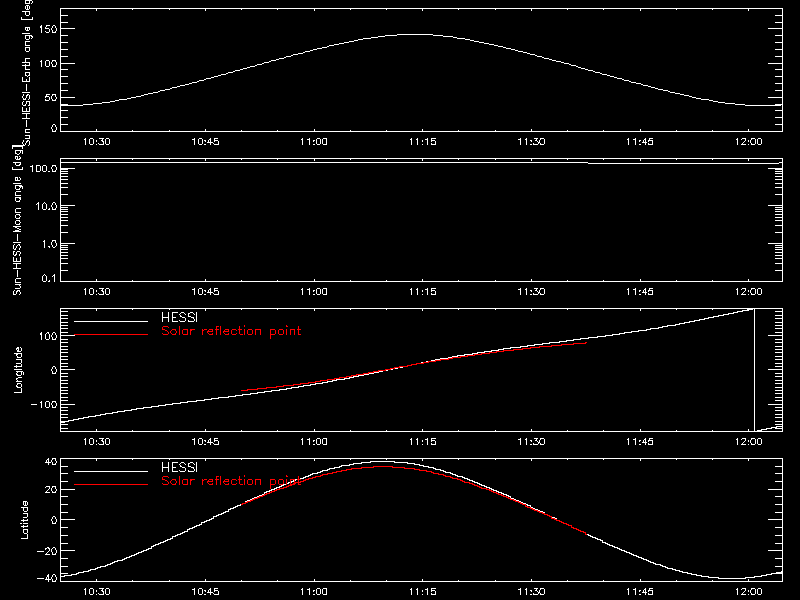Image resolution: width=800 pixels, height=600 pixels.
Task: Click the -40 tick label on Latitude axis
Action: tap(47, 578)
